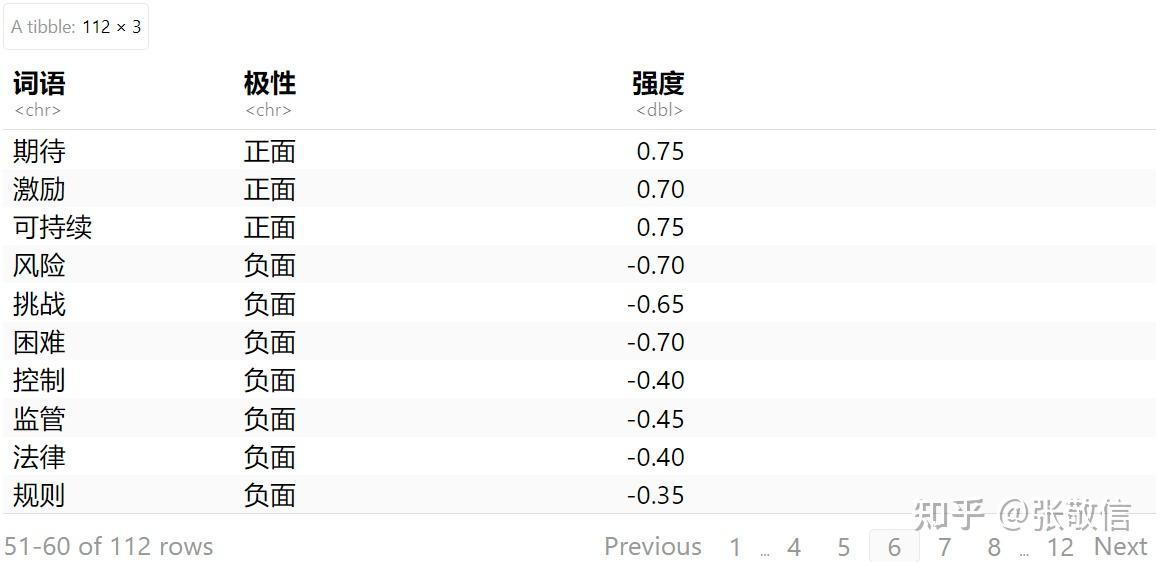
Task: Select the 期待 row cell
Action: pyautogui.click(x=39, y=152)
